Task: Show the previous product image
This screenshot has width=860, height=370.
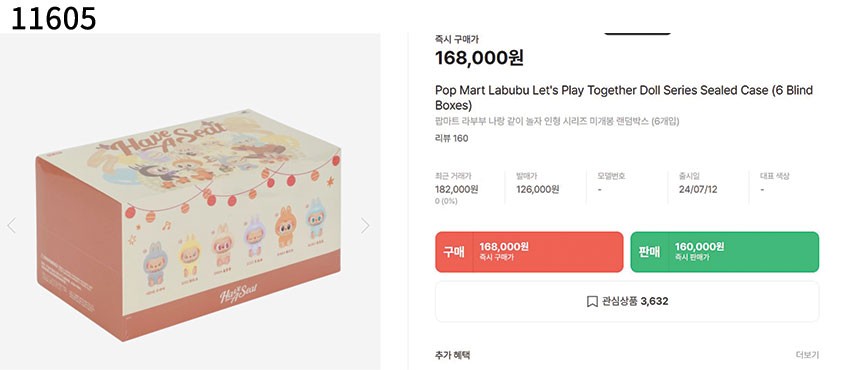Action: coord(12,225)
